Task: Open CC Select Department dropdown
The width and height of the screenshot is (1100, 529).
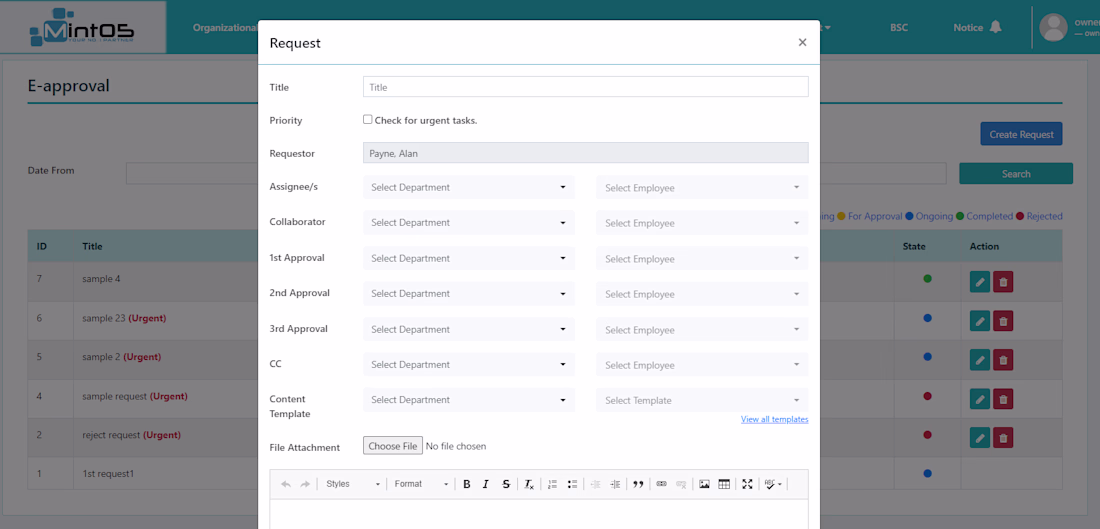Action: point(469,364)
